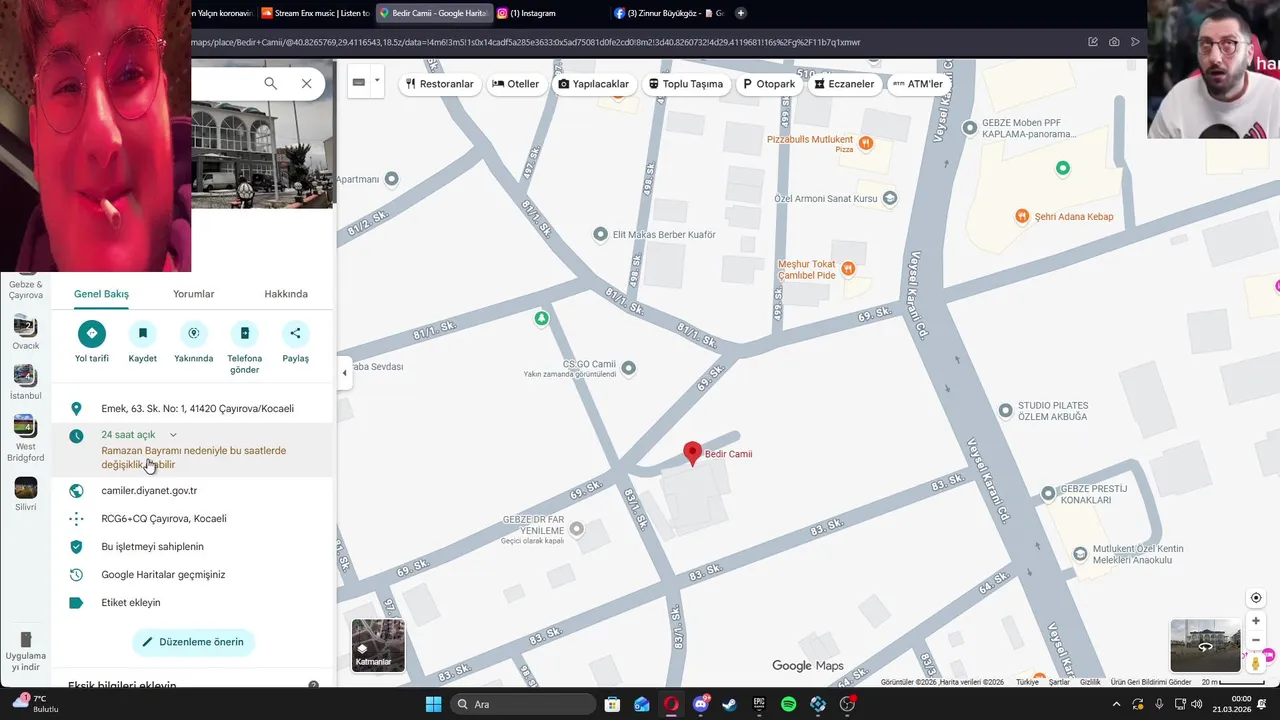Zoom in with the plus button
This screenshot has height=720, width=1280.
point(1256,621)
